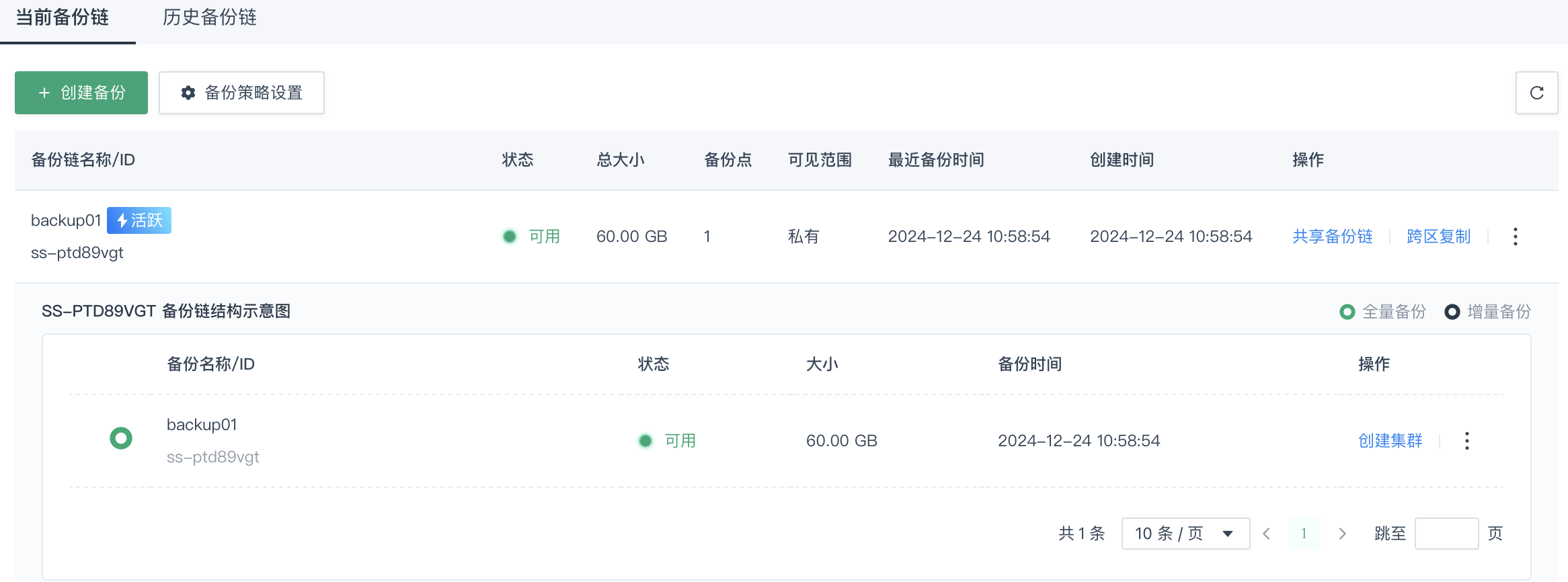Open more actions for backup01 backup point
Screen dimensions: 1568x582
[1466, 441]
